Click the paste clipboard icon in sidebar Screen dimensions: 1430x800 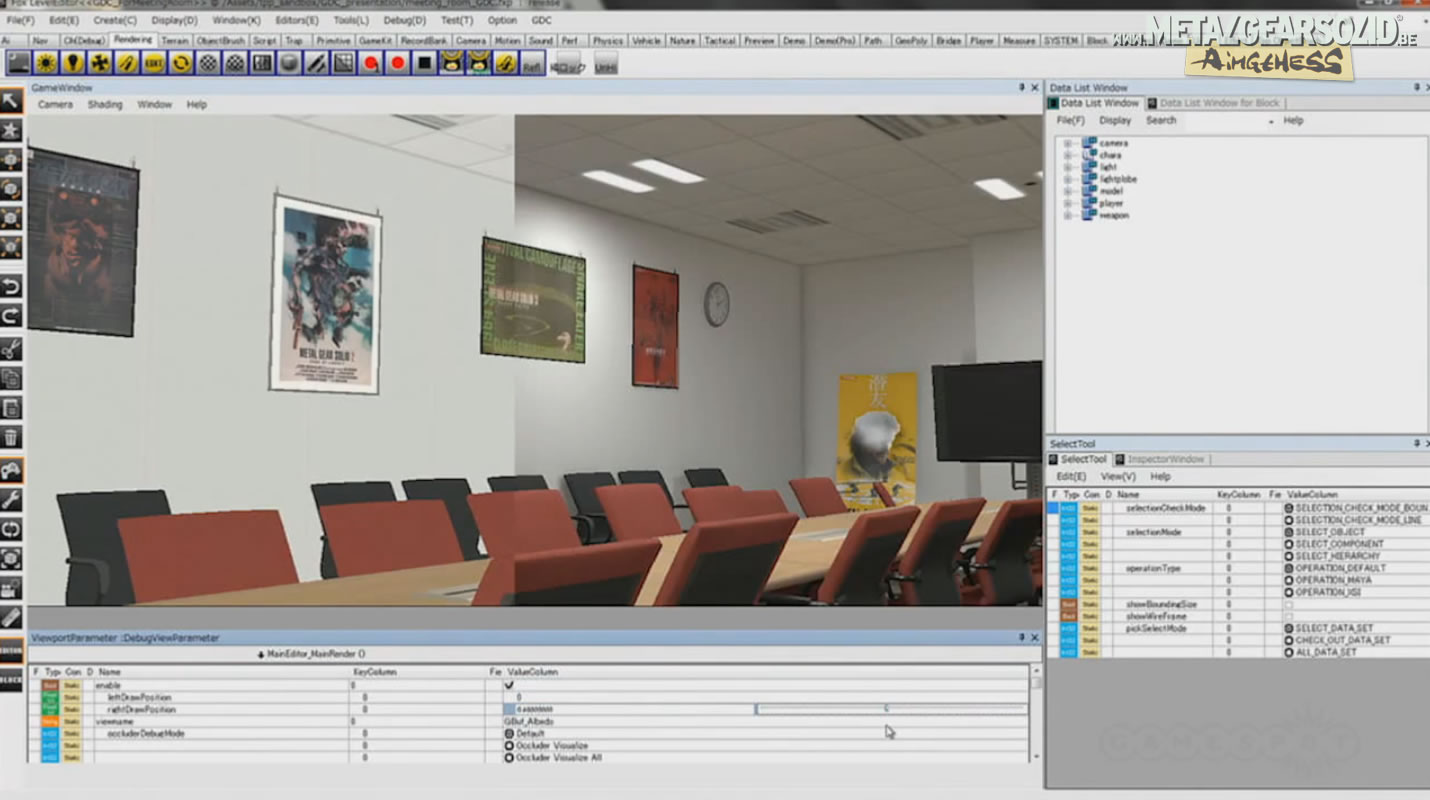point(11,408)
